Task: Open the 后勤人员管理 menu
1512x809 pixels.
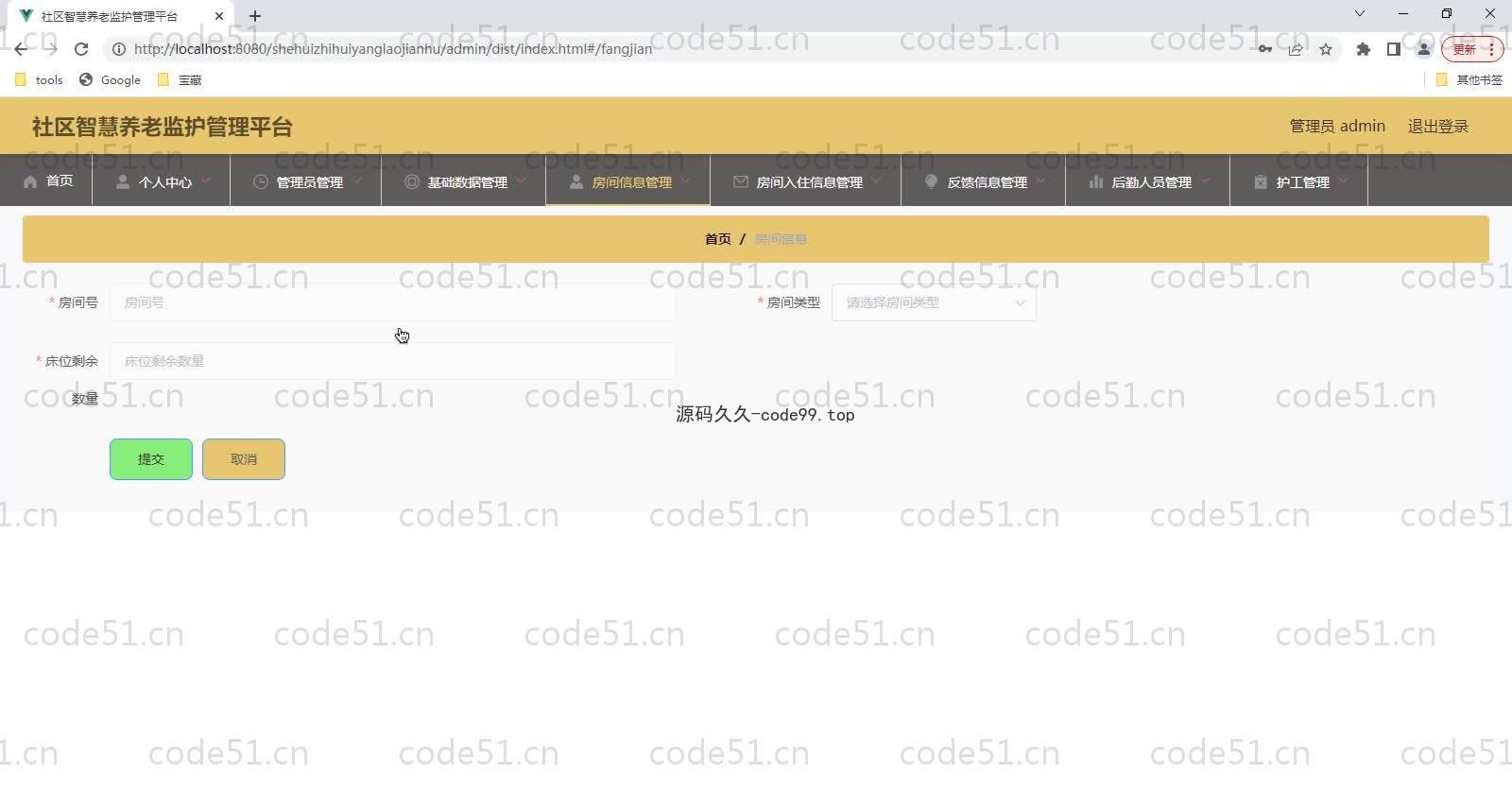Action: pos(1150,182)
